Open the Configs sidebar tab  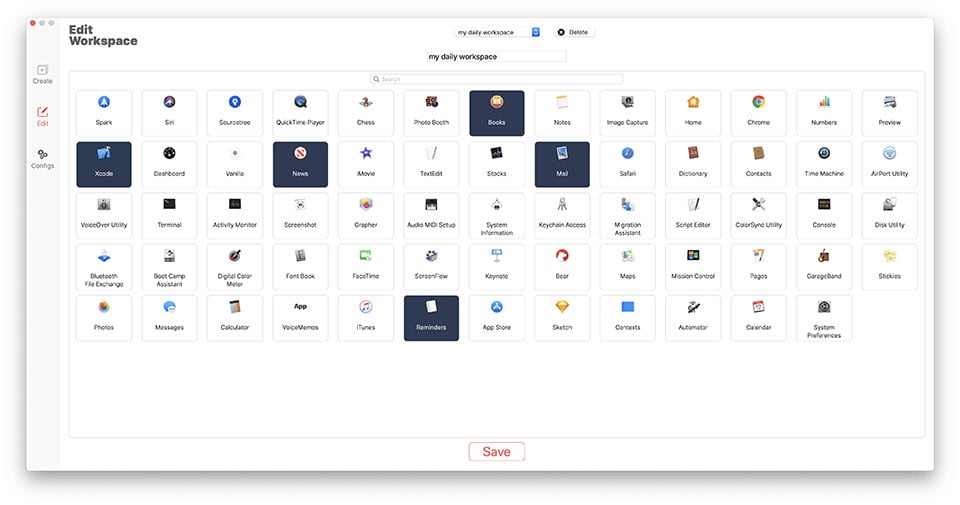click(x=42, y=159)
